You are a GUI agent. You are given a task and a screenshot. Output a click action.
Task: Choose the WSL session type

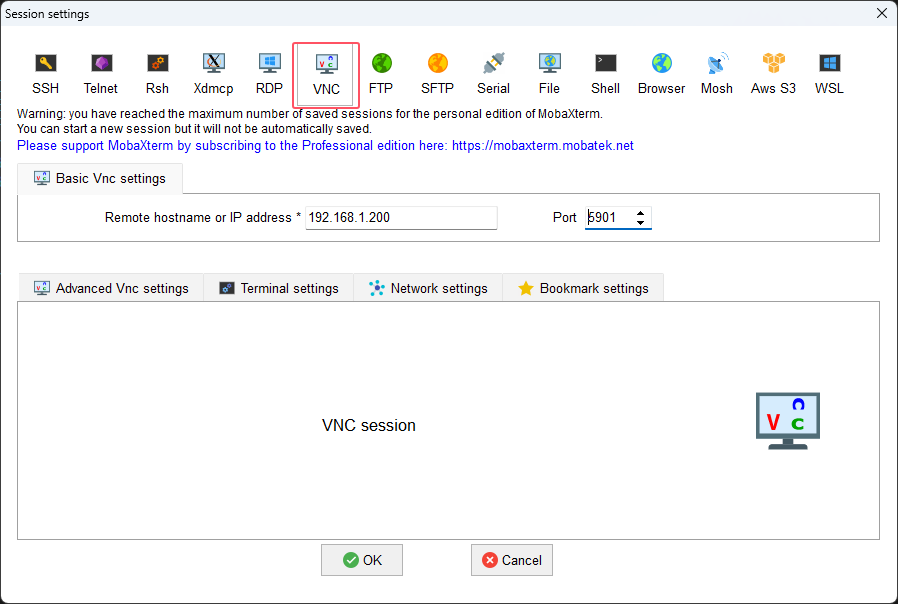pyautogui.click(x=829, y=74)
